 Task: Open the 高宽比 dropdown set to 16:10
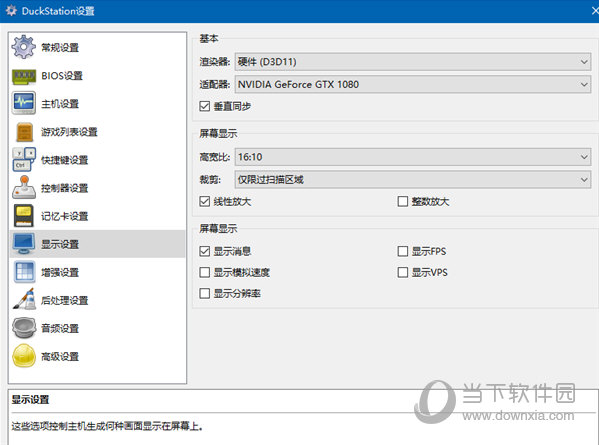coord(413,157)
